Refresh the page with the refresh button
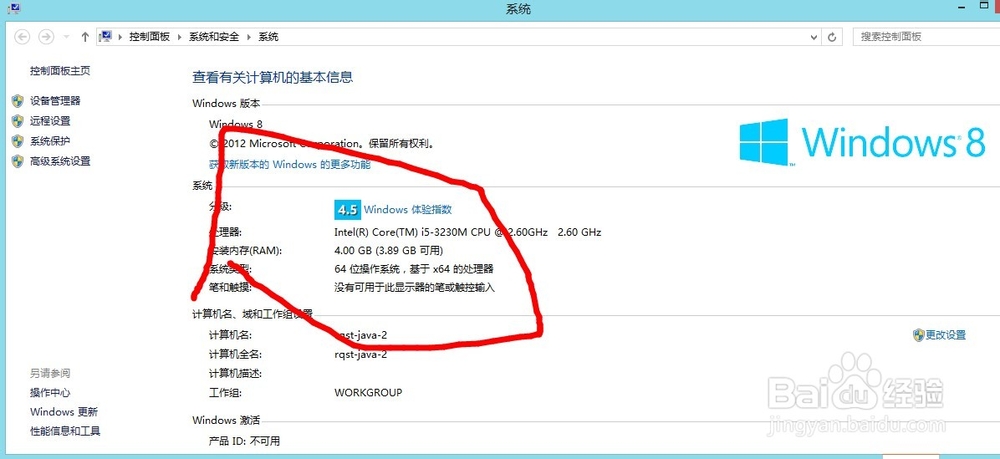The height and width of the screenshot is (459, 1000). point(832,37)
